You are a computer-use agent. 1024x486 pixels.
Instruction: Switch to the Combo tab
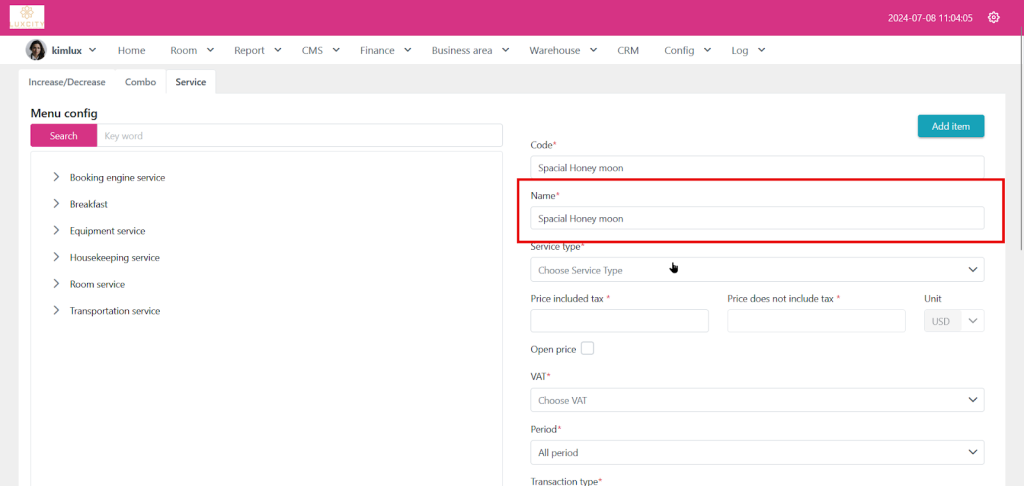click(140, 82)
